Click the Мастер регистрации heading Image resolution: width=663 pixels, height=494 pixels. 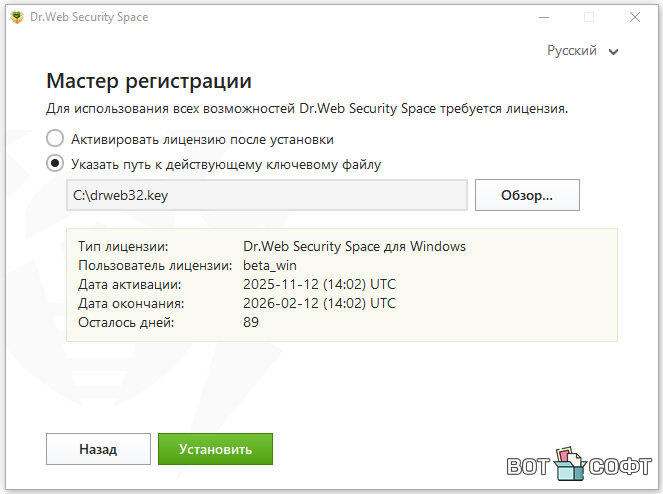pyautogui.click(x=149, y=81)
